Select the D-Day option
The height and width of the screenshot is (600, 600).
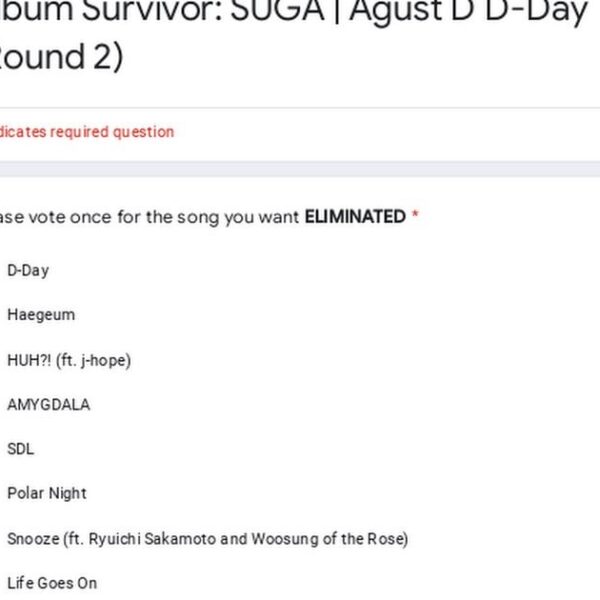[28, 270]
